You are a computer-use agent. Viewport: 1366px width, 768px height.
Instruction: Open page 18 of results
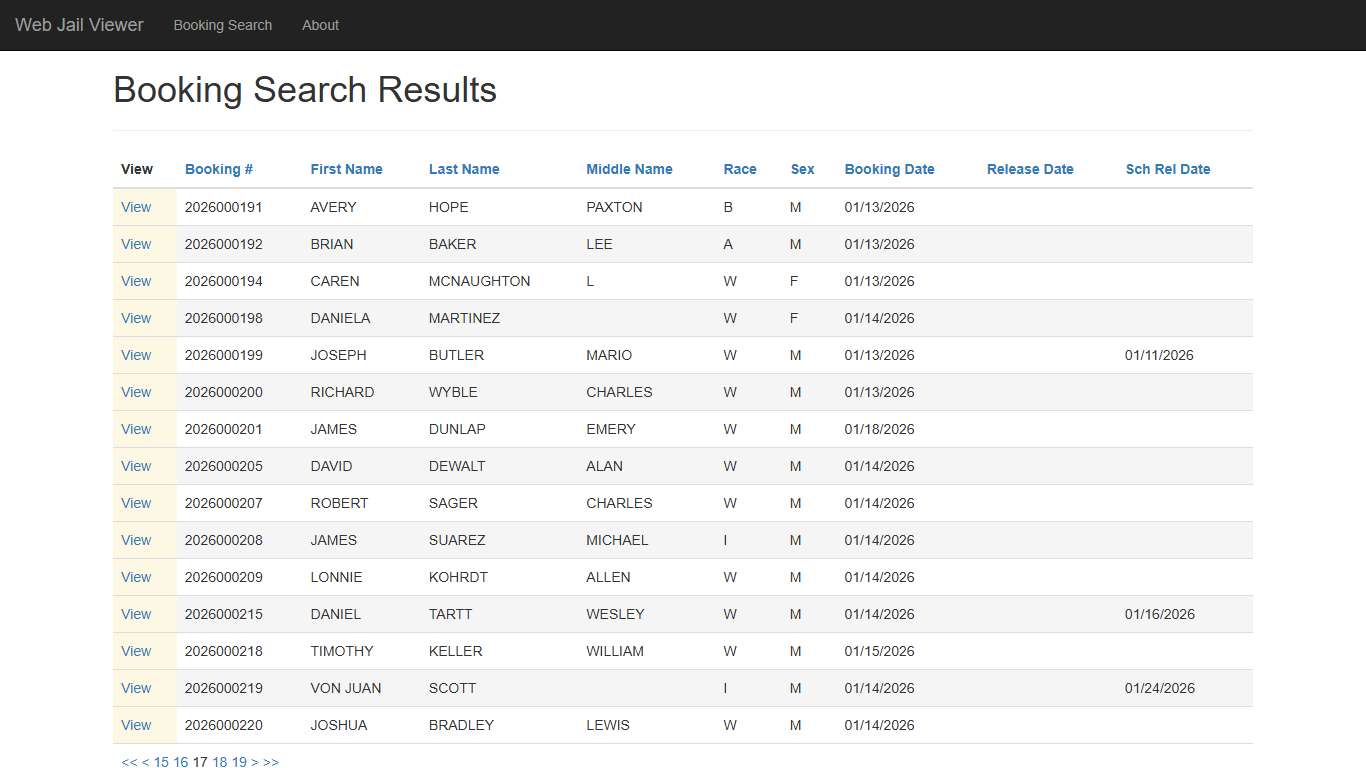pyautogui.click(x=219, y=762)
